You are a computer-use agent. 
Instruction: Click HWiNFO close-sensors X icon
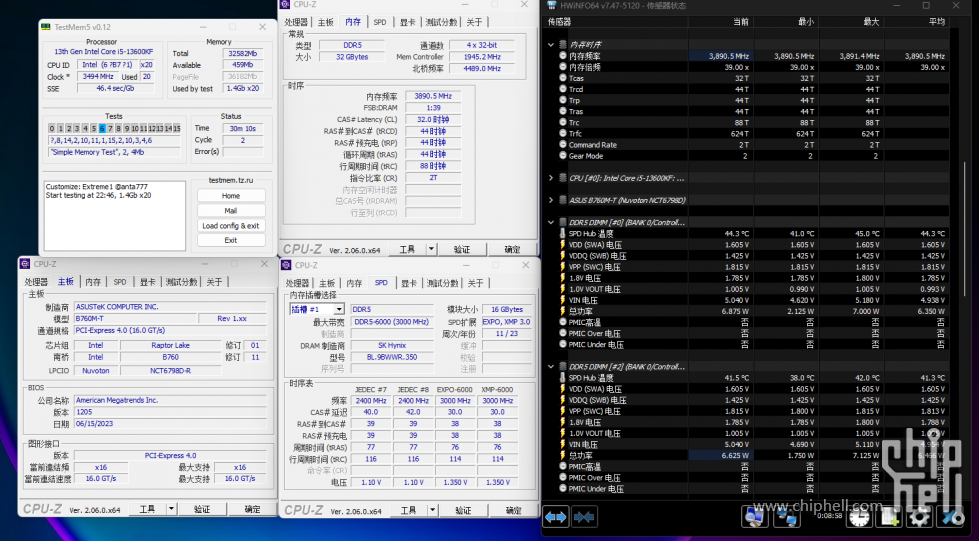[x=951, y=518]
